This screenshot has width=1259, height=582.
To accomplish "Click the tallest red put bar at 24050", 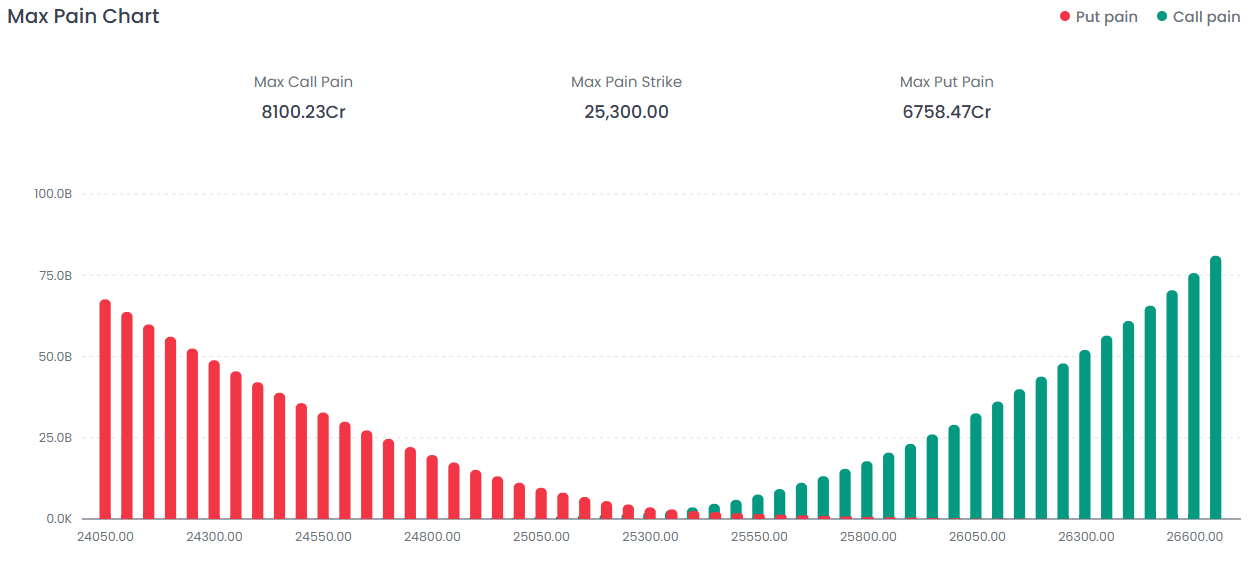I will pos(105,410).
